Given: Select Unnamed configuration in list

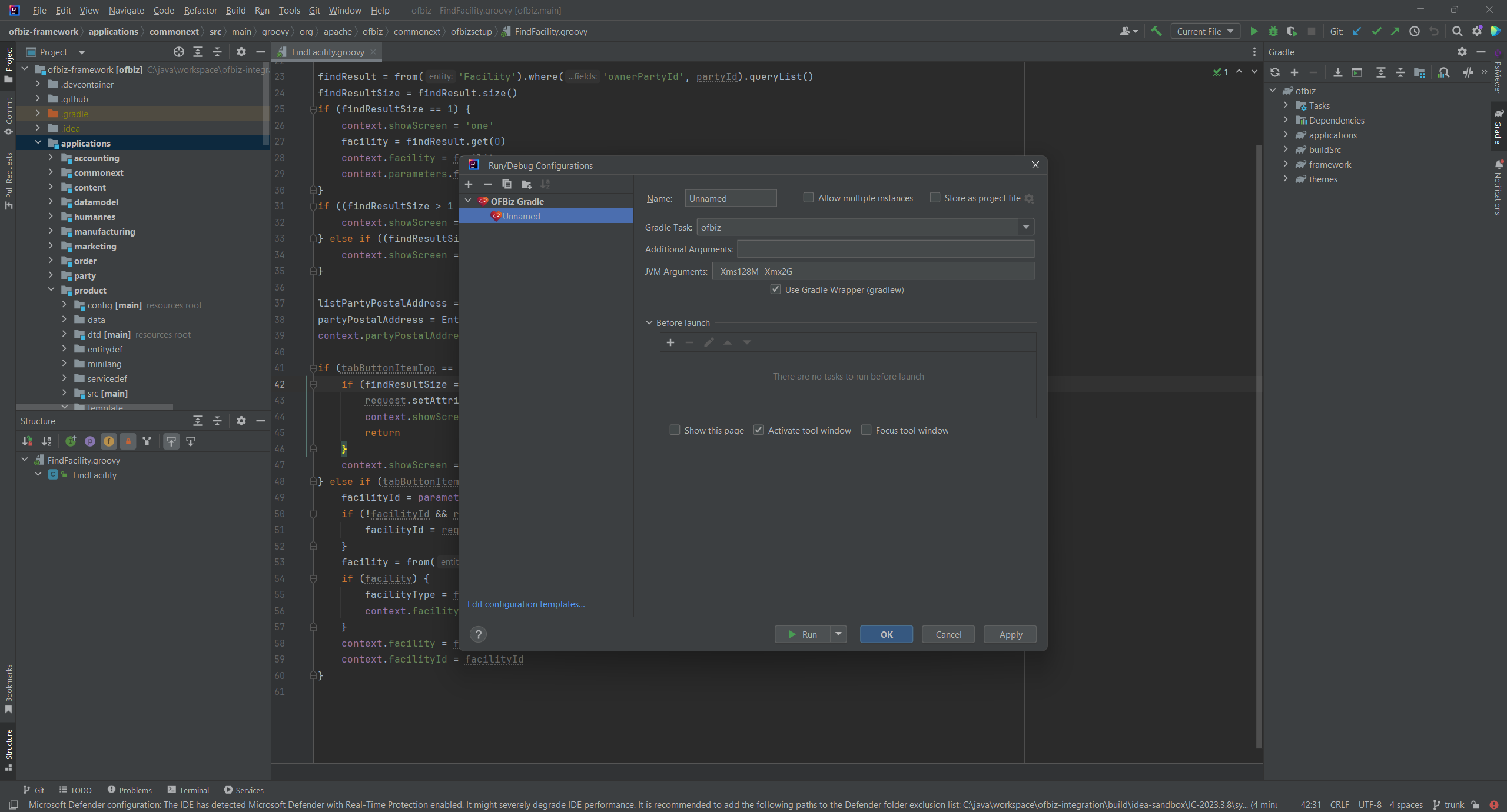Looking at the screenshot, I should pos(546,216).
